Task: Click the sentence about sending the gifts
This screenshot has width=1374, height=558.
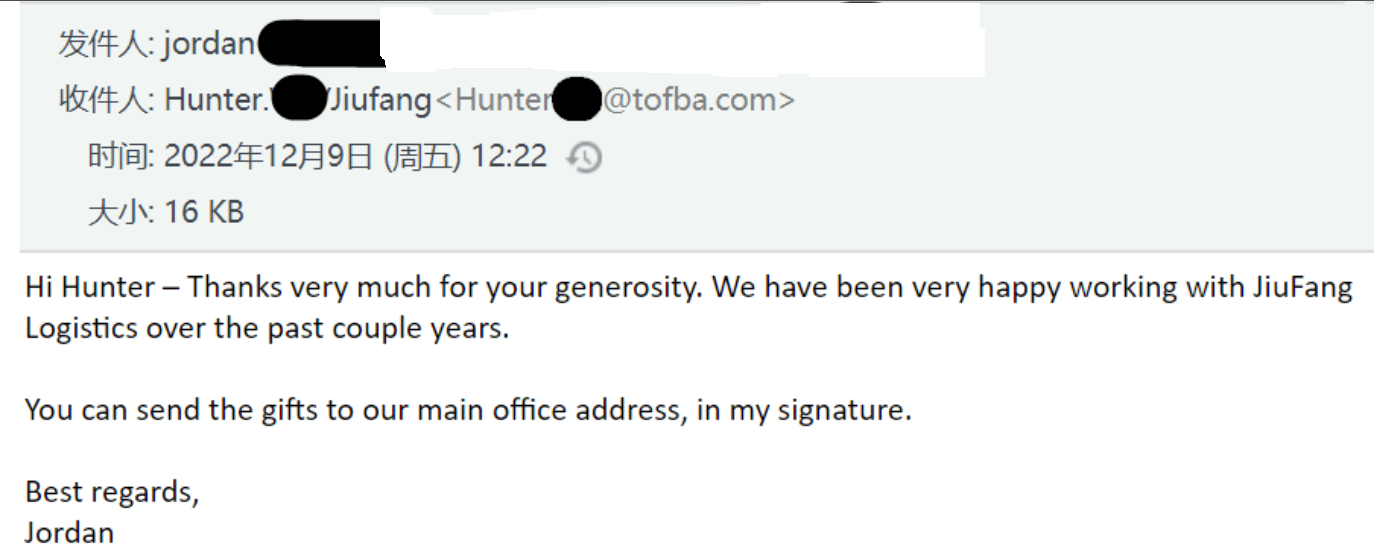Action: pyautogui.click(x=468, y=411)
